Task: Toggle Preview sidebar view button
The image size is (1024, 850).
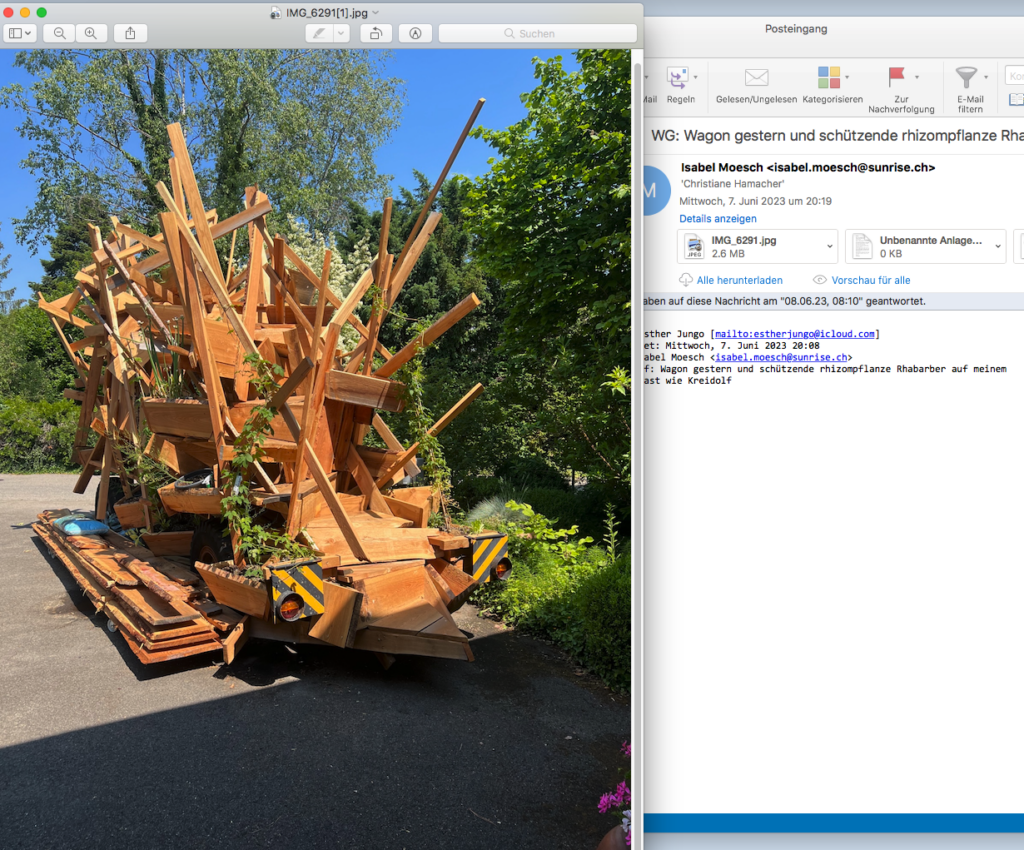Action: 16,33
